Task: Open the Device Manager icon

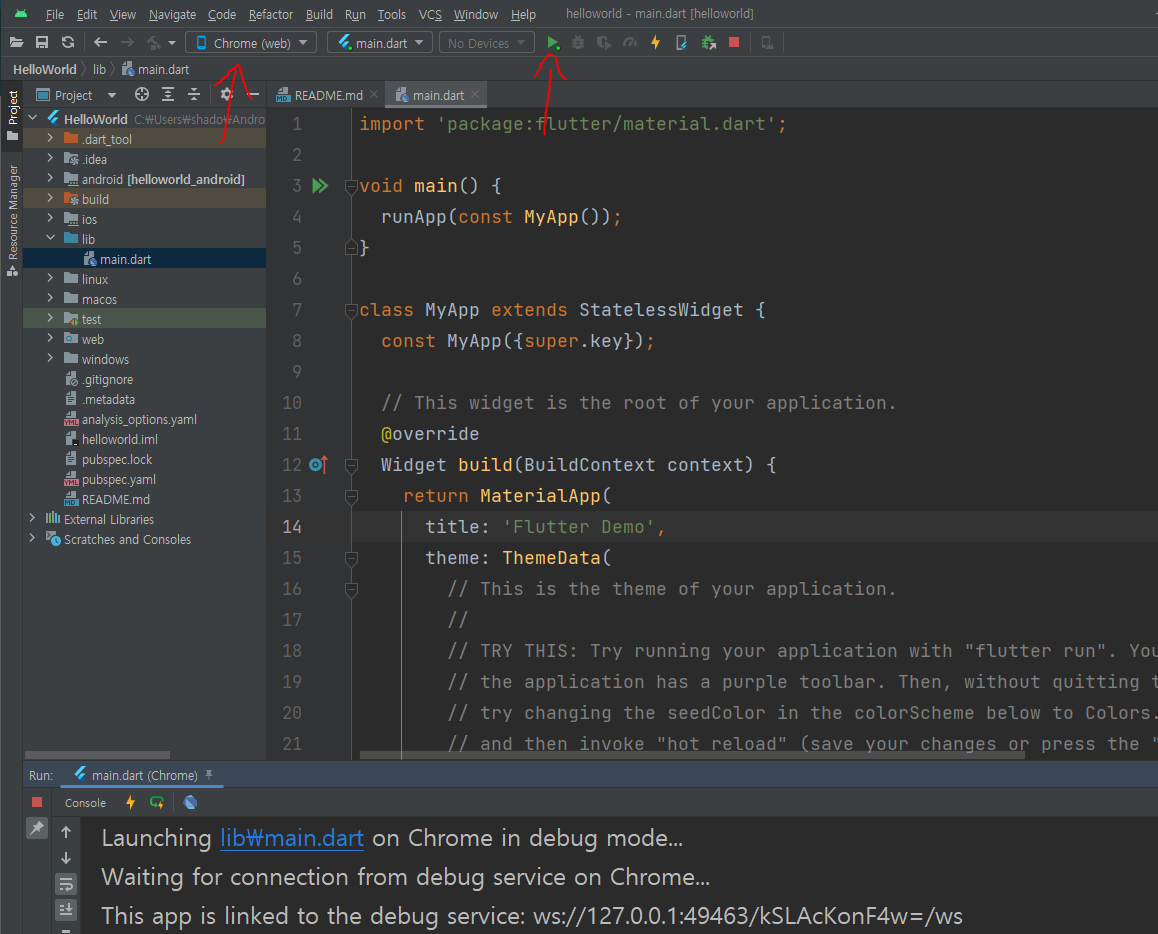Action: [x=767, y=43]
